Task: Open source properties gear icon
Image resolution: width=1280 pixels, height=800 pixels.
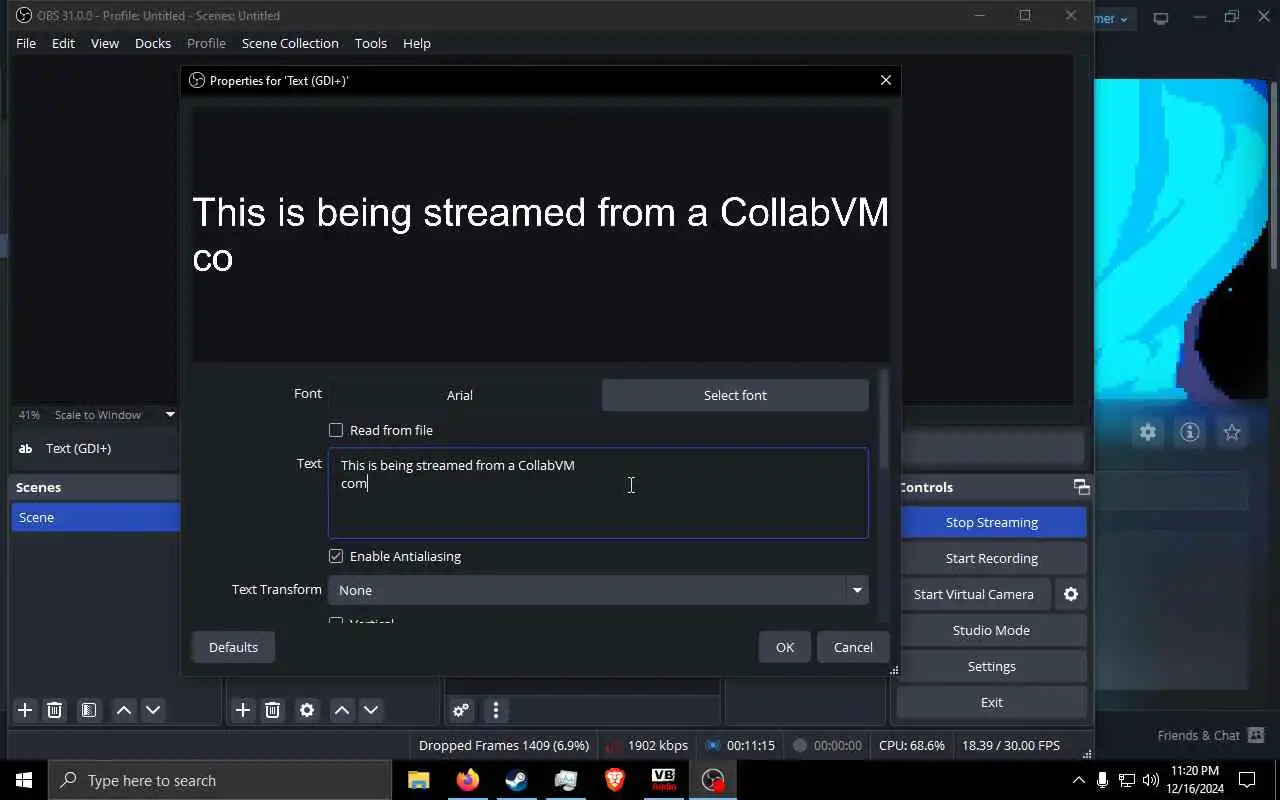Action: pyautogui.click(x=307, y=710)
